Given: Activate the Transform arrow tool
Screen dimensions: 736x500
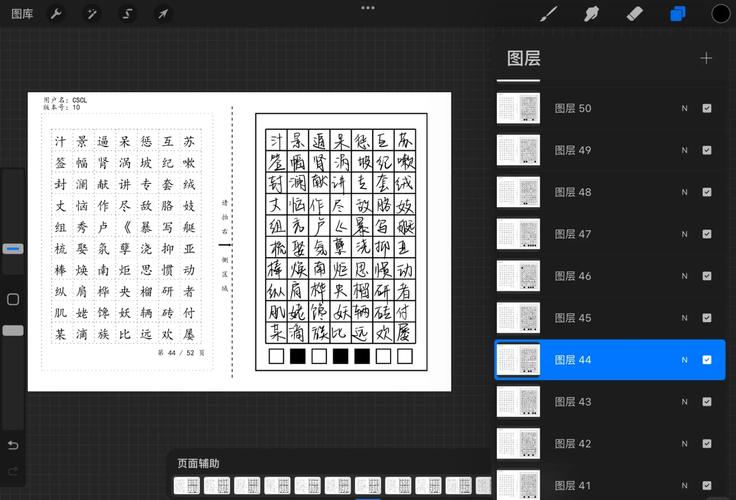Looking at the screenshot, I should [x=162, y=14].
